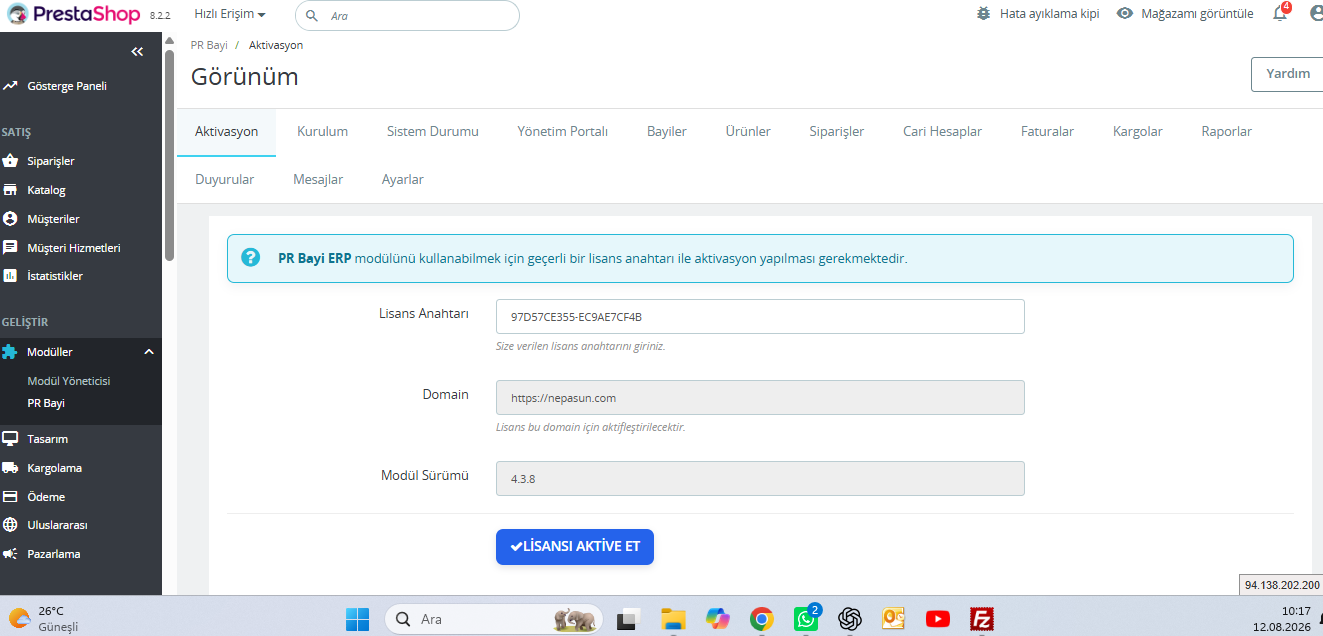Open the taskbar clock and date
The width and height of the screenshot is (1323, 636).
[1282, 619]
